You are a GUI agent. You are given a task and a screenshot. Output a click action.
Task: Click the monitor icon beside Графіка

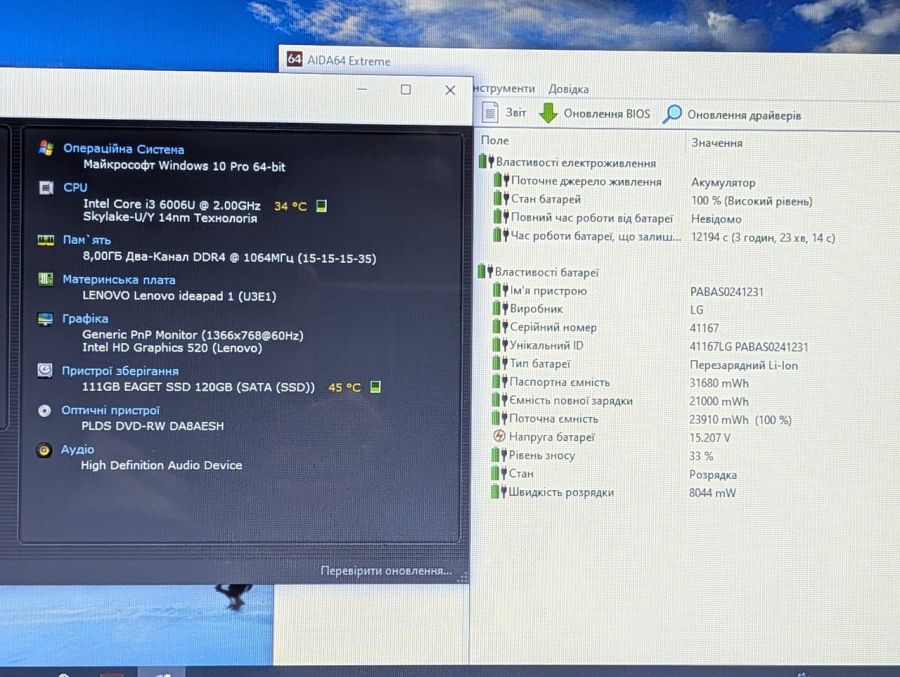coord(45,319)
